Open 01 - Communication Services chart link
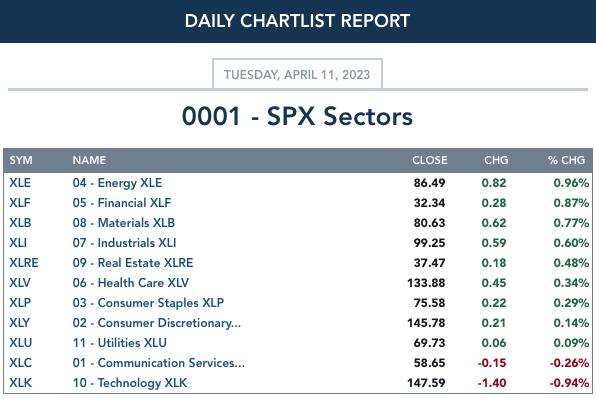The height and width of the screenshot is (399, 596). tap(159, 363)
